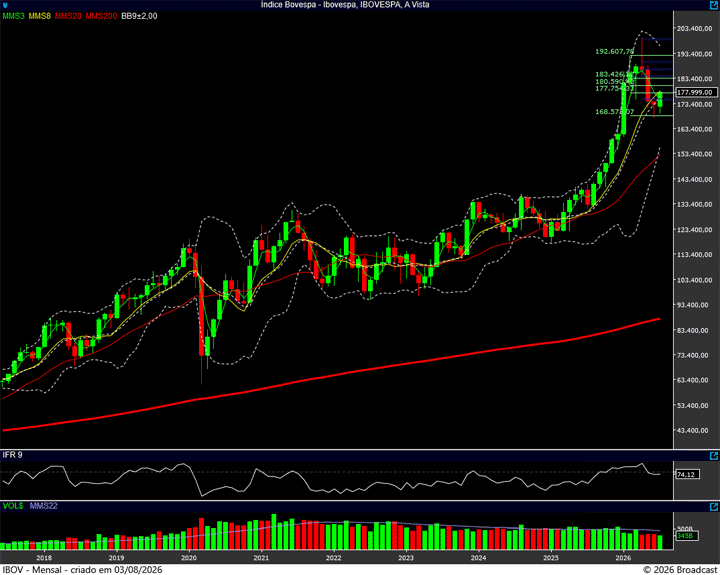Click the Índice Bovespa chart title text
Screen dimensions: 720x575
click(345, 5)
